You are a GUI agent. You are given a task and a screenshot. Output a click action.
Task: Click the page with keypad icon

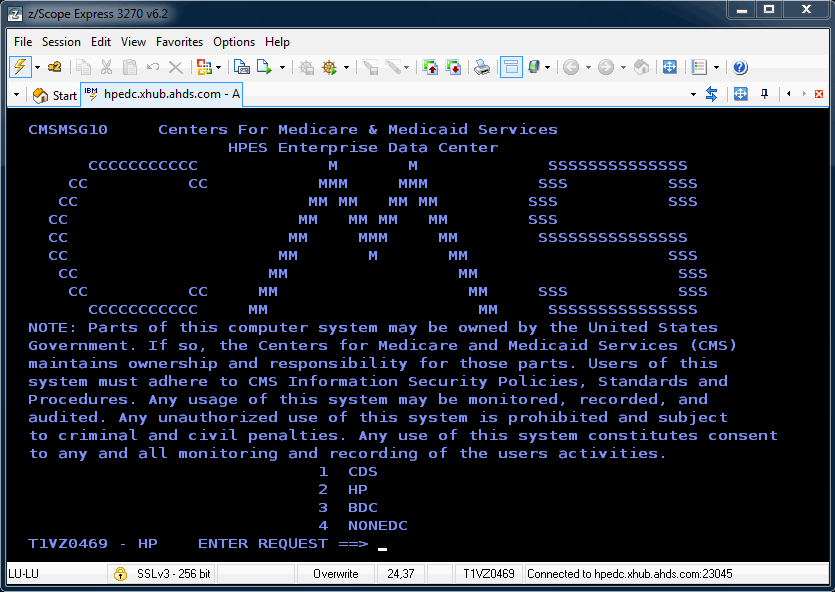(242, 67)
